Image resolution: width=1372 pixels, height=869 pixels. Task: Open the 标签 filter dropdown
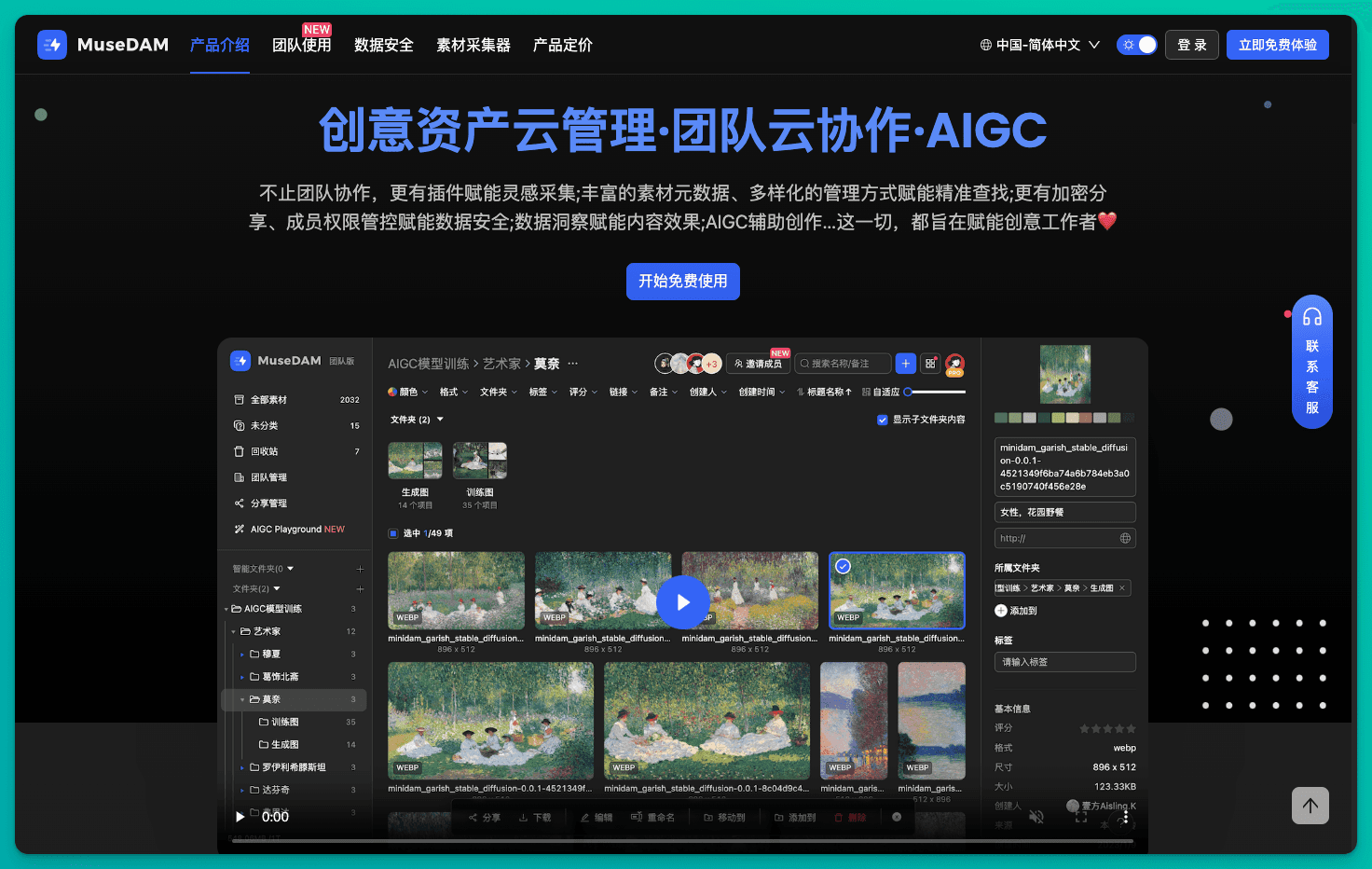[x=542, y=393]
